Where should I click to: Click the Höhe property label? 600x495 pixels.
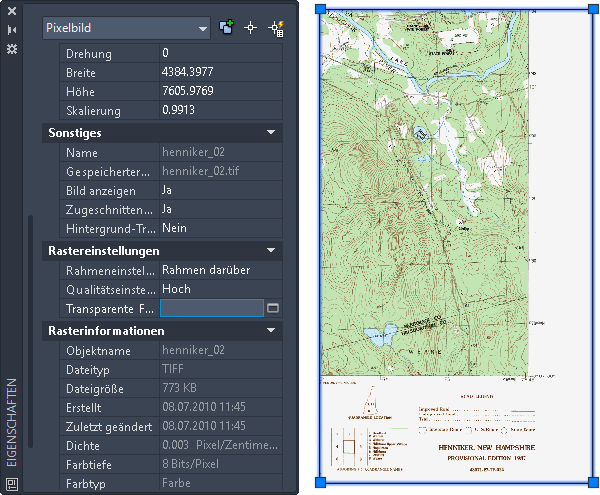[x=80, y=92]
